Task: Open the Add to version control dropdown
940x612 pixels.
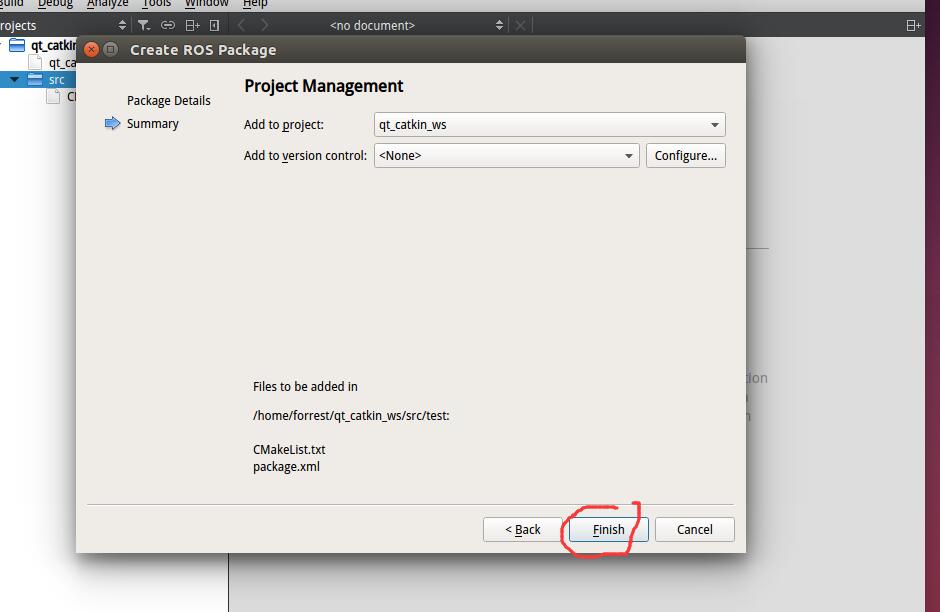Action: pos(507,155)
